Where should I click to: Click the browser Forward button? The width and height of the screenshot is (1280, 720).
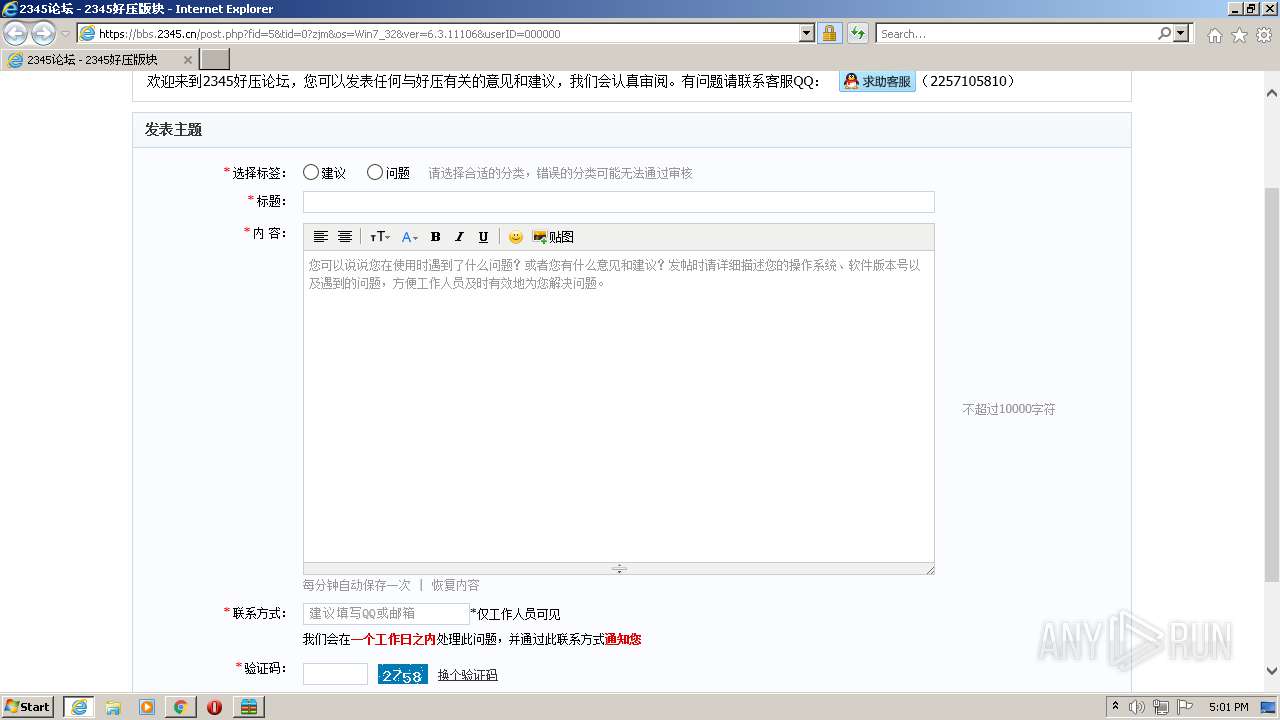point(43,33)
